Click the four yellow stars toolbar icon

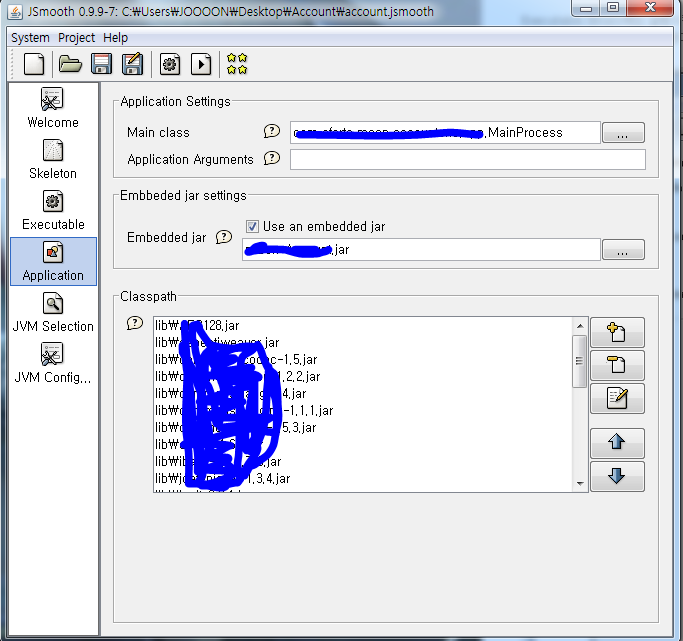coord(237,64)
